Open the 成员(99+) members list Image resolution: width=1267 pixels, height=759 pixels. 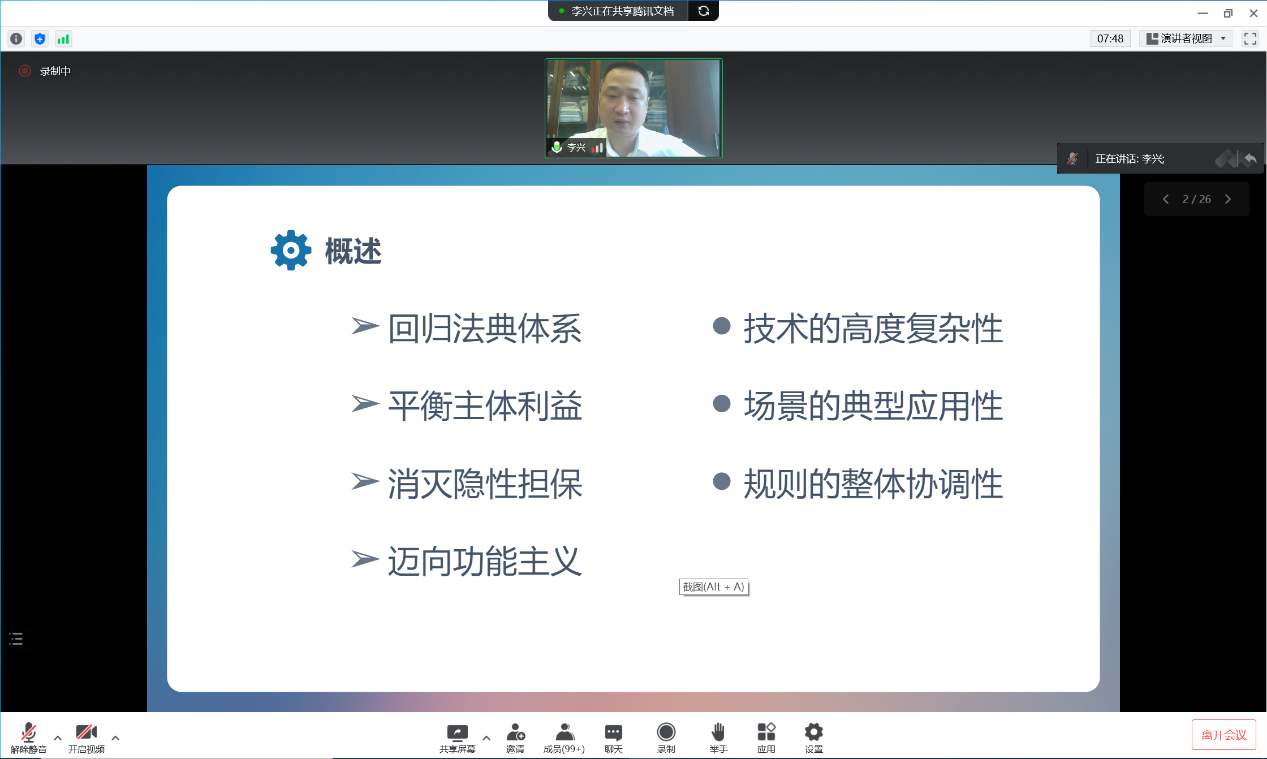[564, 737]
